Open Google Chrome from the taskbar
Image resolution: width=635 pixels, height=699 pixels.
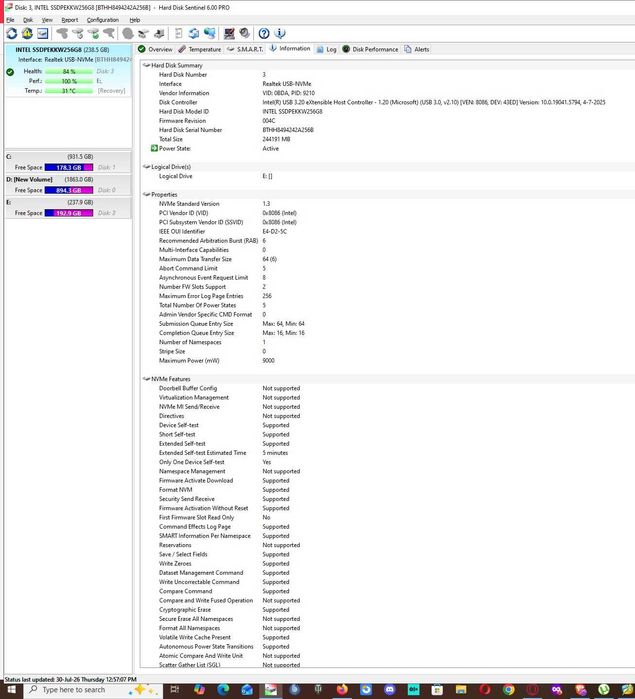click(x=508, y=690)
